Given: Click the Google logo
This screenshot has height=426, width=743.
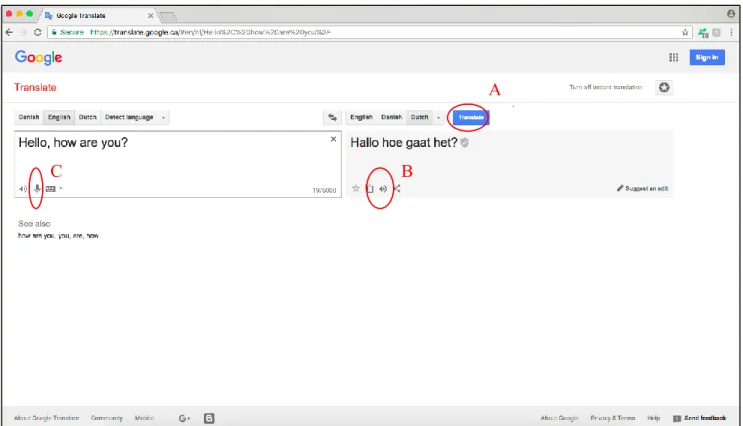Looking at the screenshot, I should 38,57.
